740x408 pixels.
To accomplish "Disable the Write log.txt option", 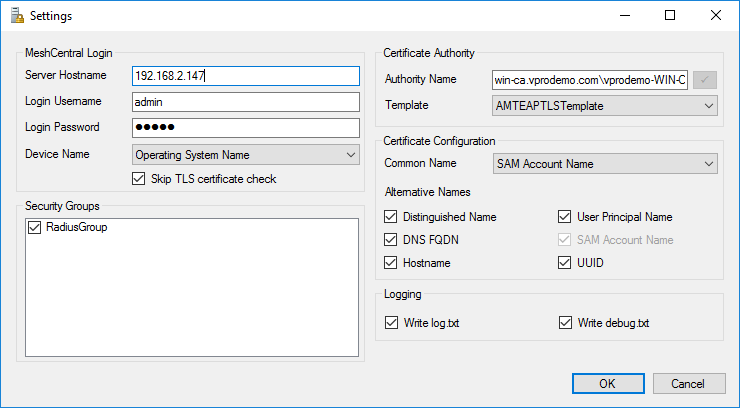I will pyautogui.click(x=391, y=323).
